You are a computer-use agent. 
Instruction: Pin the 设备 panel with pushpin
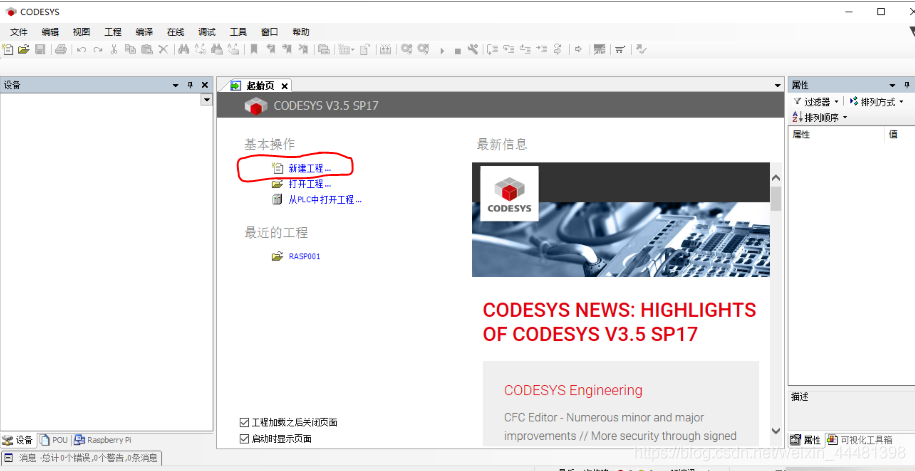pos(190,85)
